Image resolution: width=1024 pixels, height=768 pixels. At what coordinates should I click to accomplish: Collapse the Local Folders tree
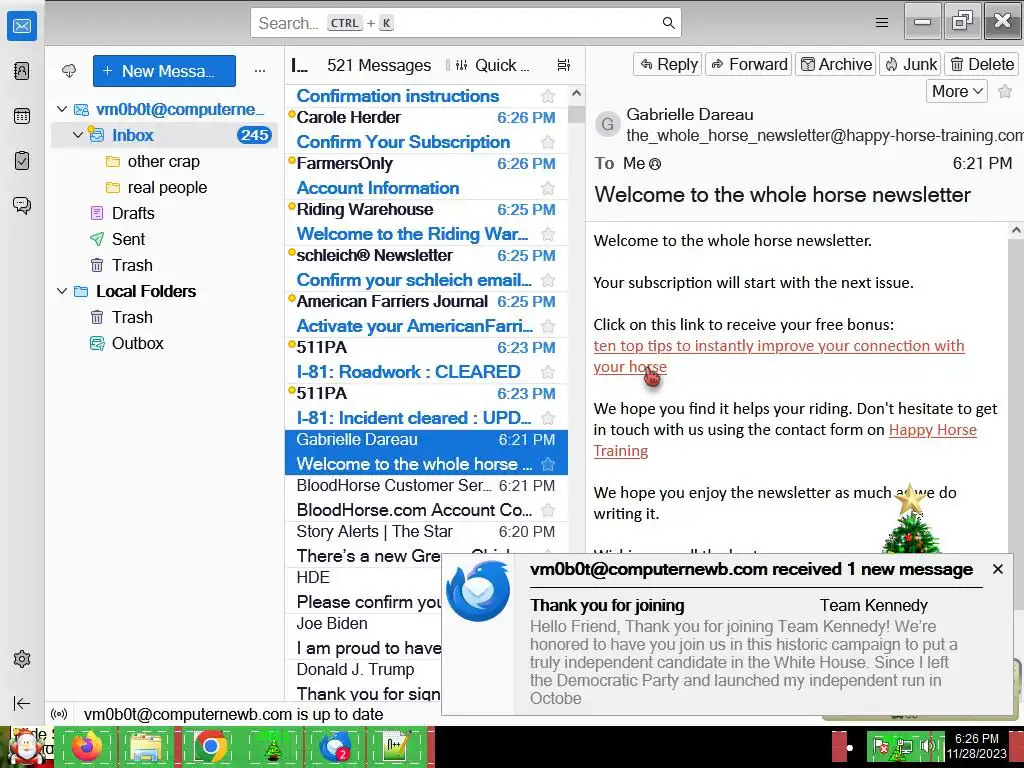[62, 291]
